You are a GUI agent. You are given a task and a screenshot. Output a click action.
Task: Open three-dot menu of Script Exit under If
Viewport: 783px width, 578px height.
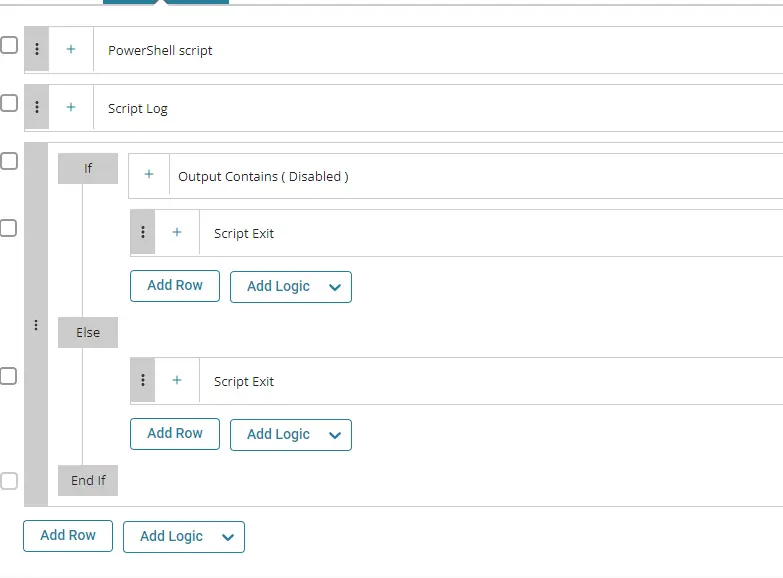click(x=143, y=232)
